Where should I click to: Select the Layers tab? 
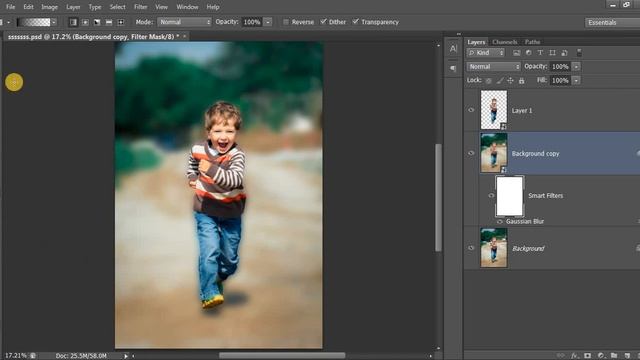476,42
